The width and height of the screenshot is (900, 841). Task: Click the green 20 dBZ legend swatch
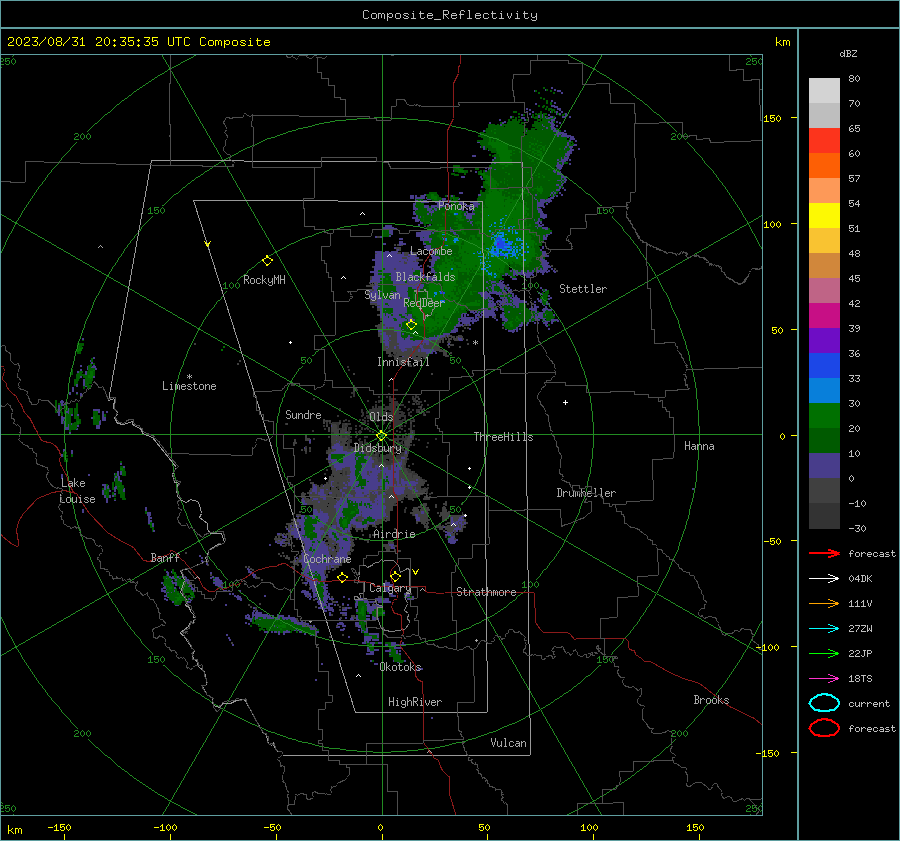(x=824, y=415)
